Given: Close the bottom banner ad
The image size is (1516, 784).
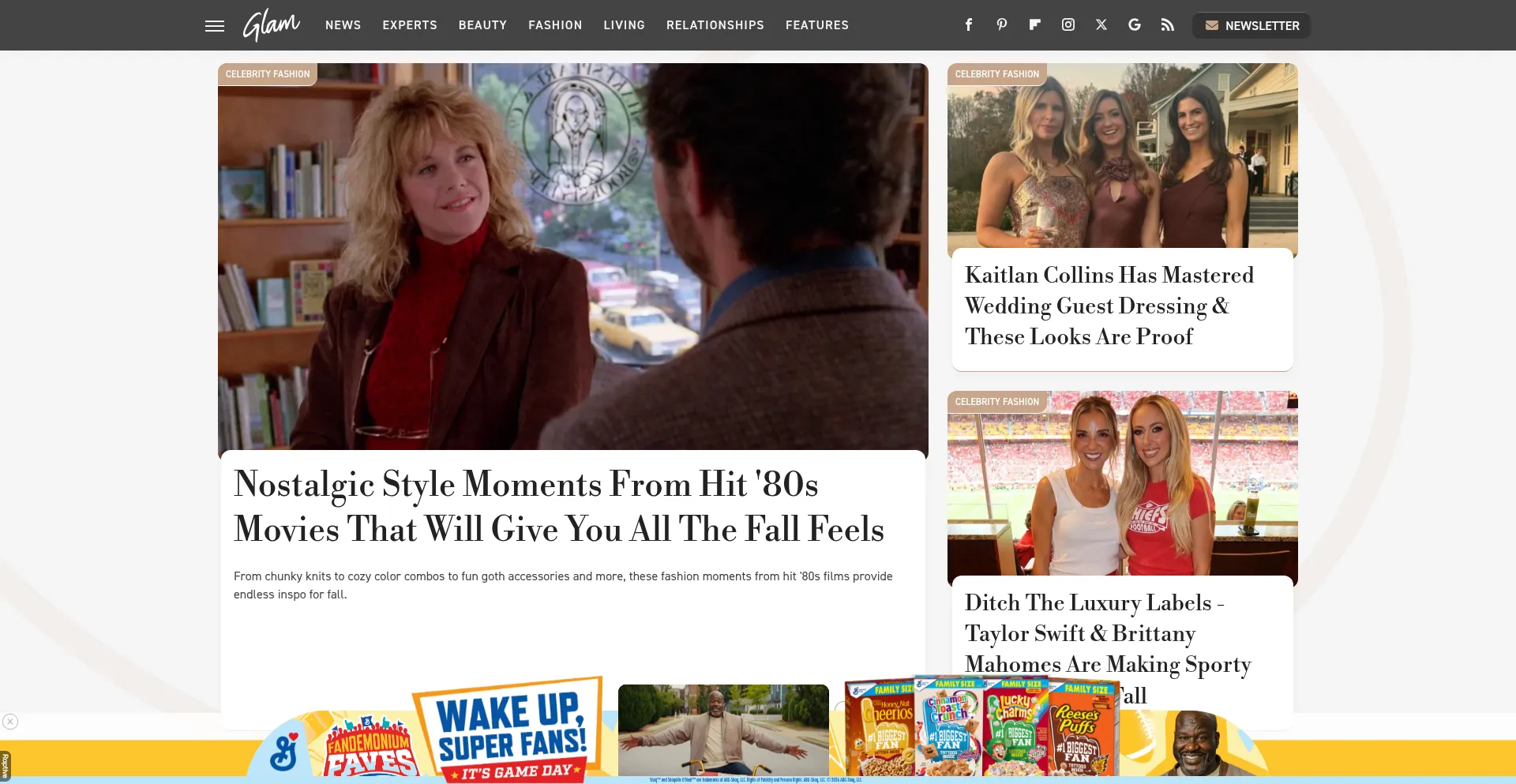Looking at the screenshot, I should [10, 722].
